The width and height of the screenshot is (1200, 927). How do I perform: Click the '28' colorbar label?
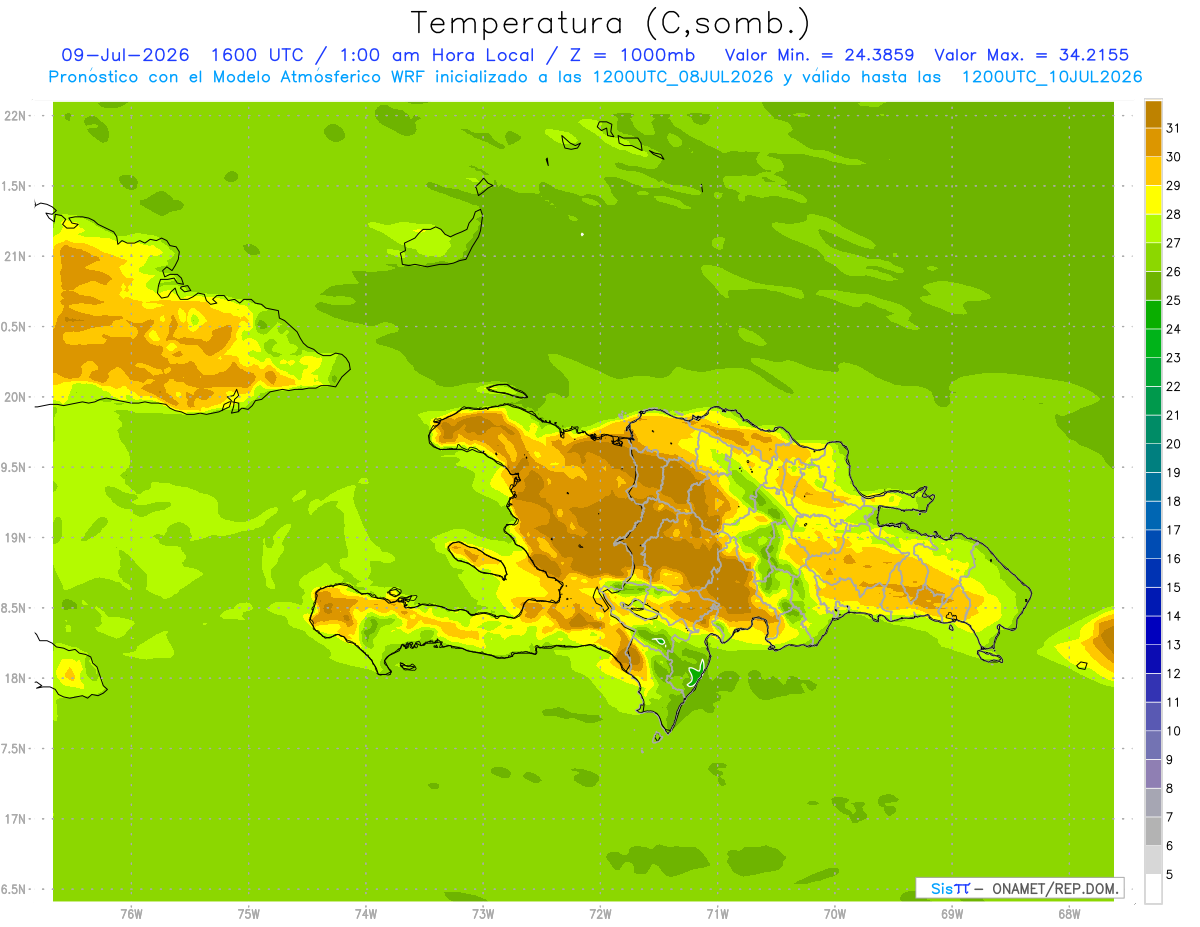point(1173,214)
